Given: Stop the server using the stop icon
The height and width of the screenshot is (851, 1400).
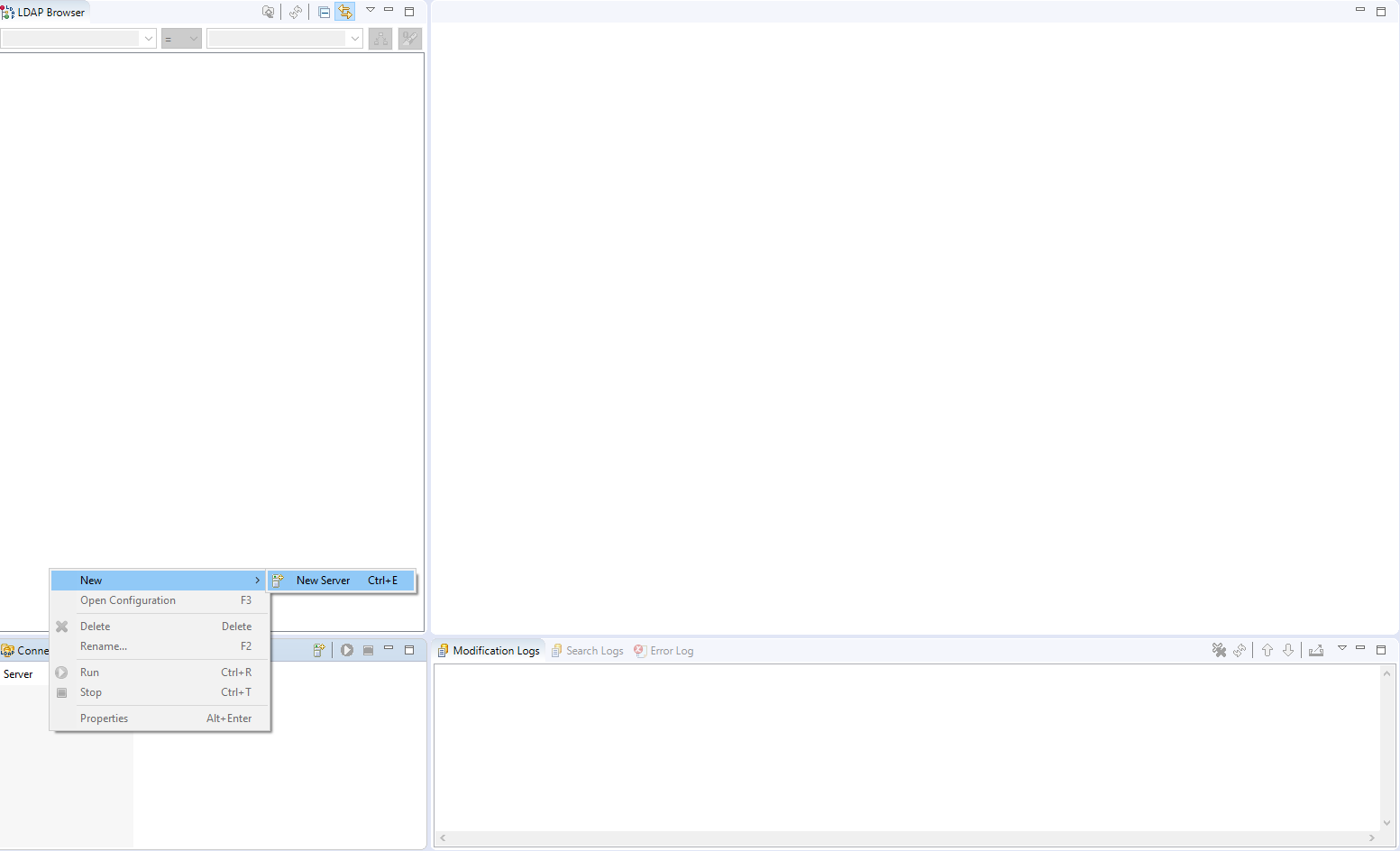Looking at the screenshot, I should click(x=368, y=649).
